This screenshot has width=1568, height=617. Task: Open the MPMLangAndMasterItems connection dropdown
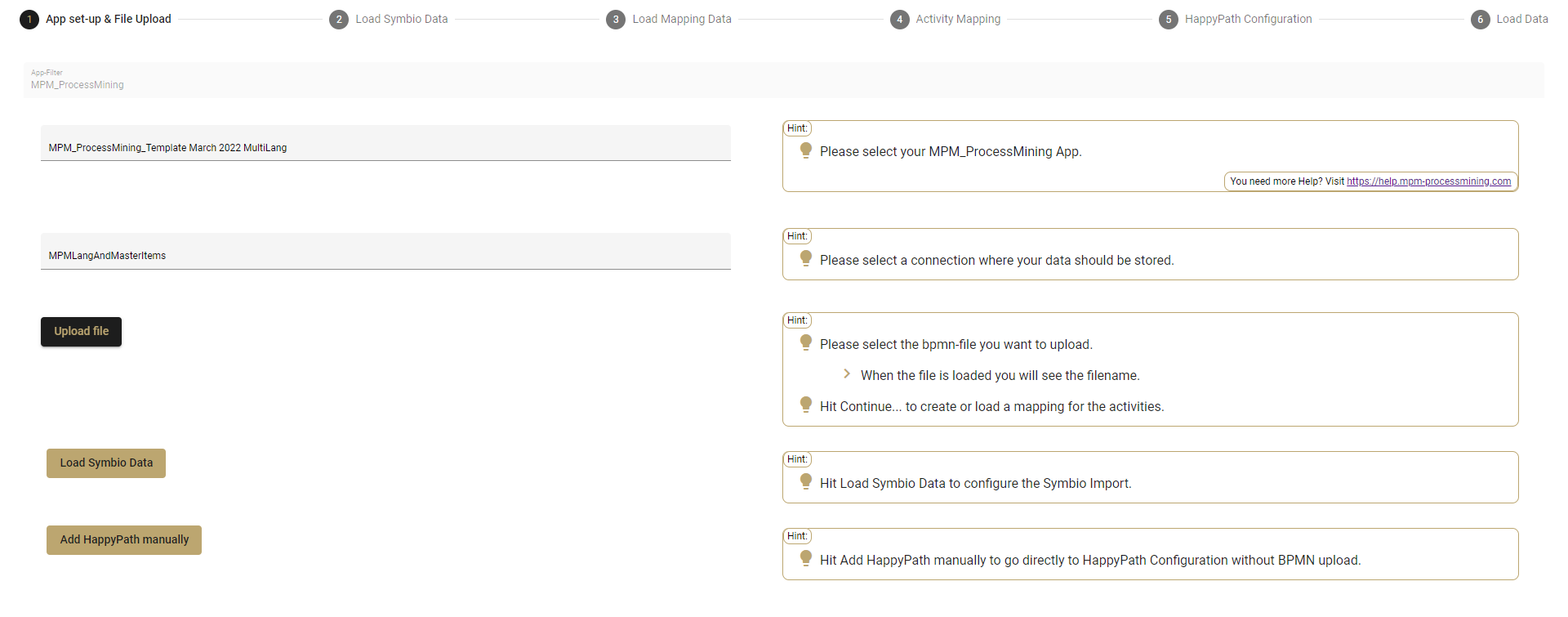385,251
